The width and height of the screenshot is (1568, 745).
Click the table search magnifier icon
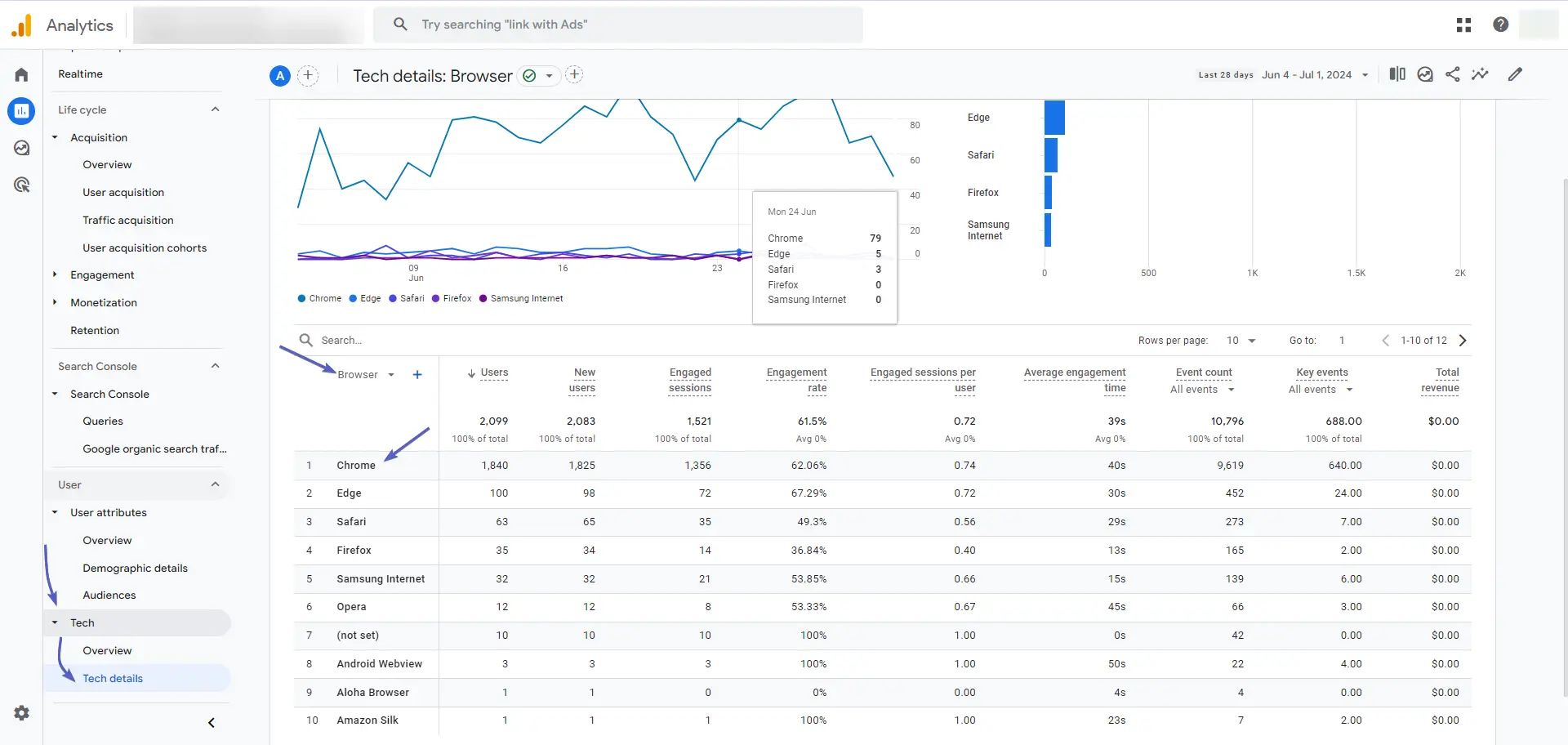(306, 340)
